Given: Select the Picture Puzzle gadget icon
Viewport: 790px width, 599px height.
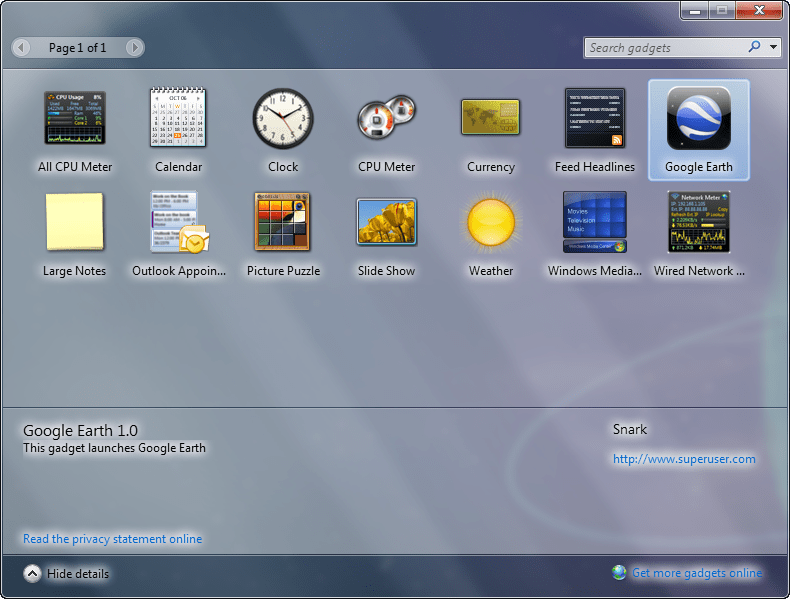Looking at the screenshot, I should (283, 222).
